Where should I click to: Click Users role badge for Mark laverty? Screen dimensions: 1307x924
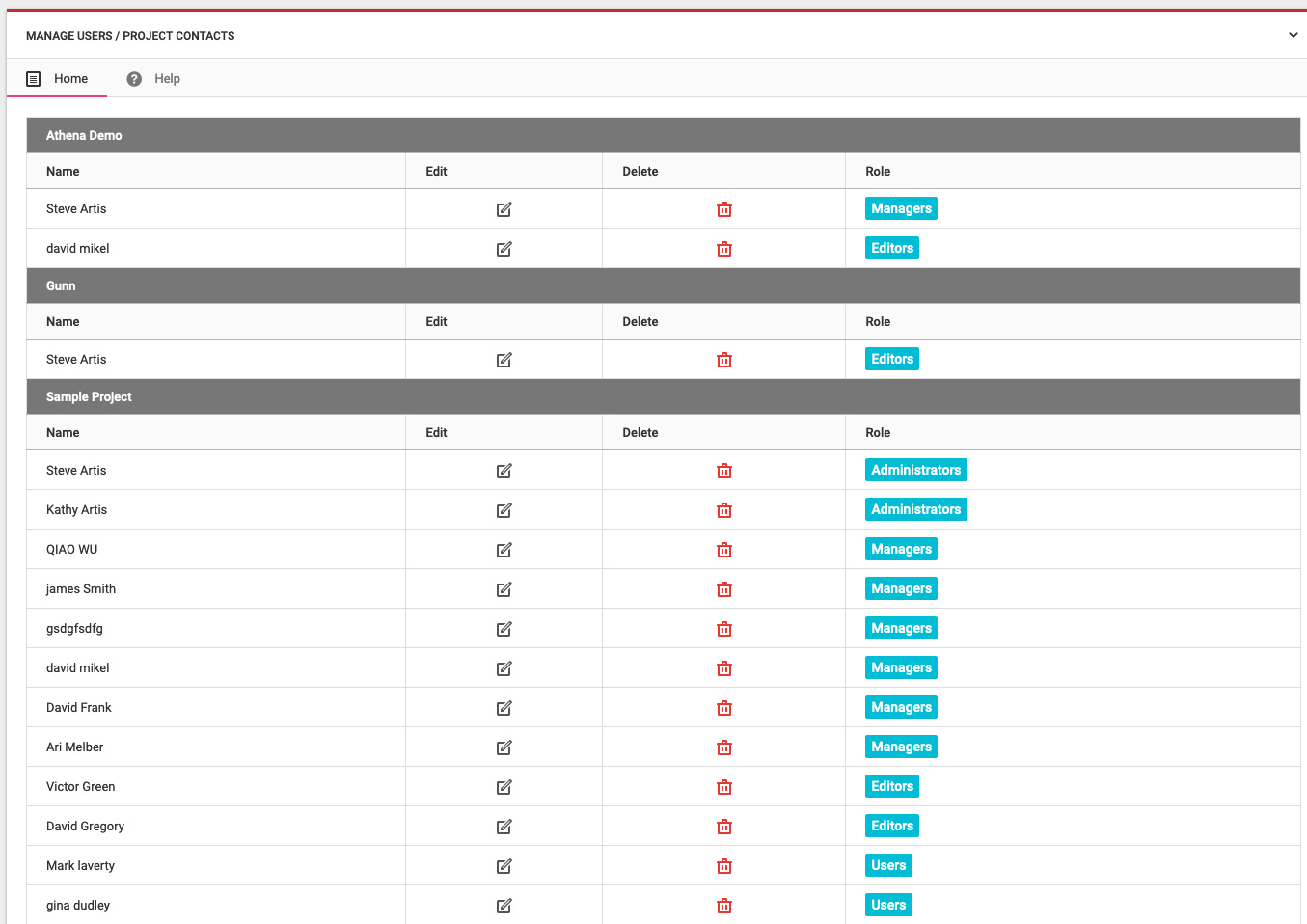(x=887, y=865)
